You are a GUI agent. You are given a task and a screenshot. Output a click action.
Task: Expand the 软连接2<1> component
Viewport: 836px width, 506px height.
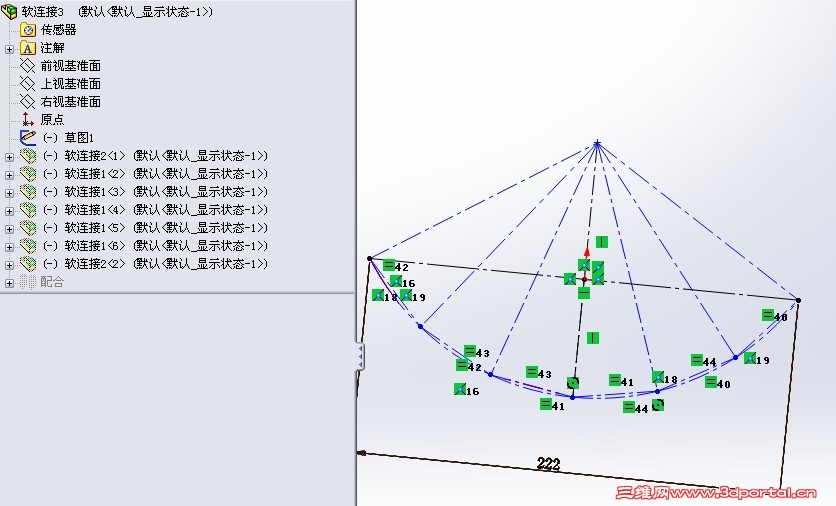[9, 157]
